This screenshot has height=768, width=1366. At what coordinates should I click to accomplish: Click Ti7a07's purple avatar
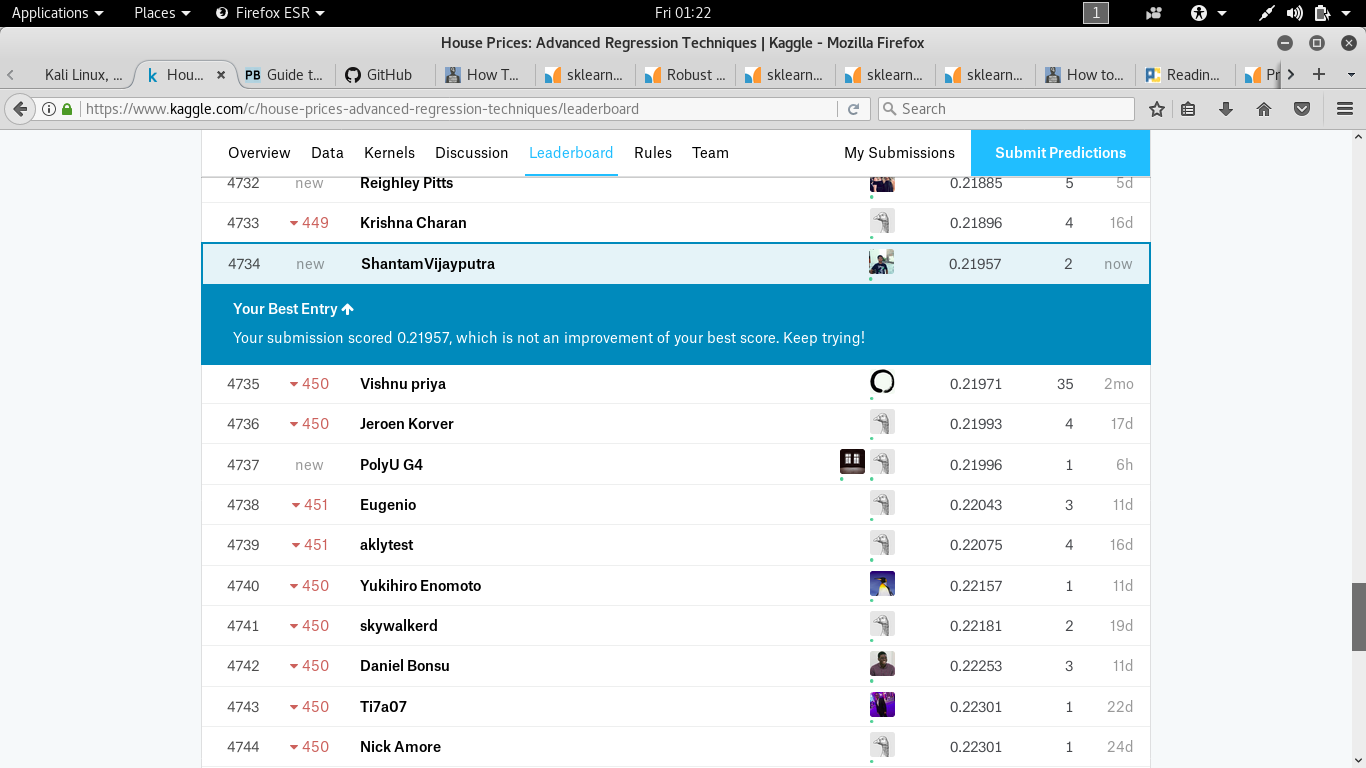pos(882,705)
